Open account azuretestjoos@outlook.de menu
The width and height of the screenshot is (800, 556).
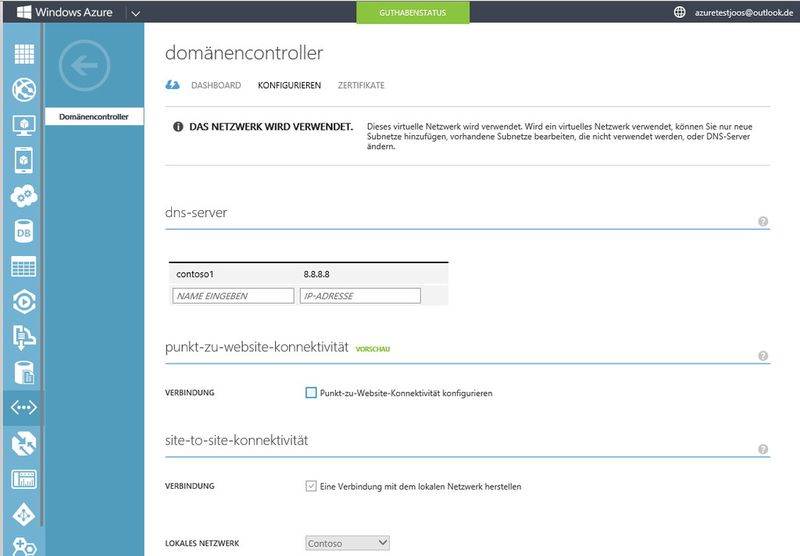744,12
